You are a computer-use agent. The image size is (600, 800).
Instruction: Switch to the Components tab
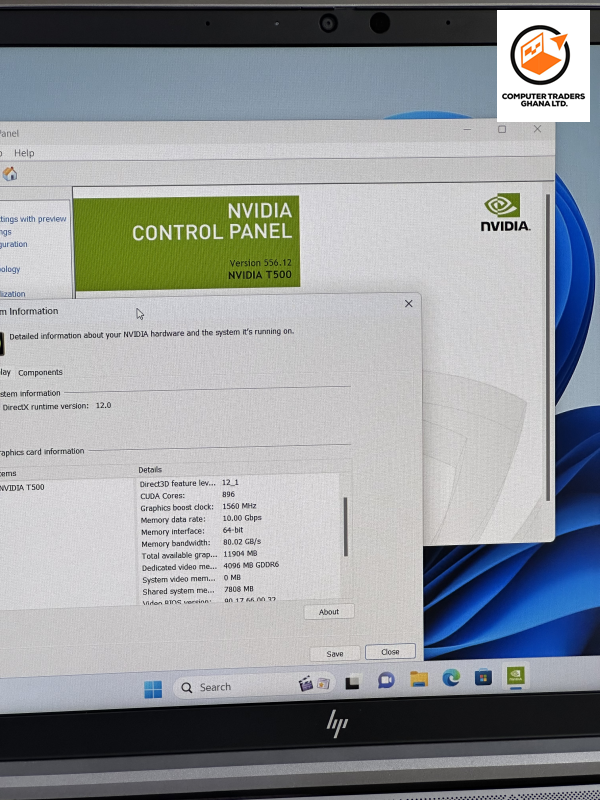[40, 372]
